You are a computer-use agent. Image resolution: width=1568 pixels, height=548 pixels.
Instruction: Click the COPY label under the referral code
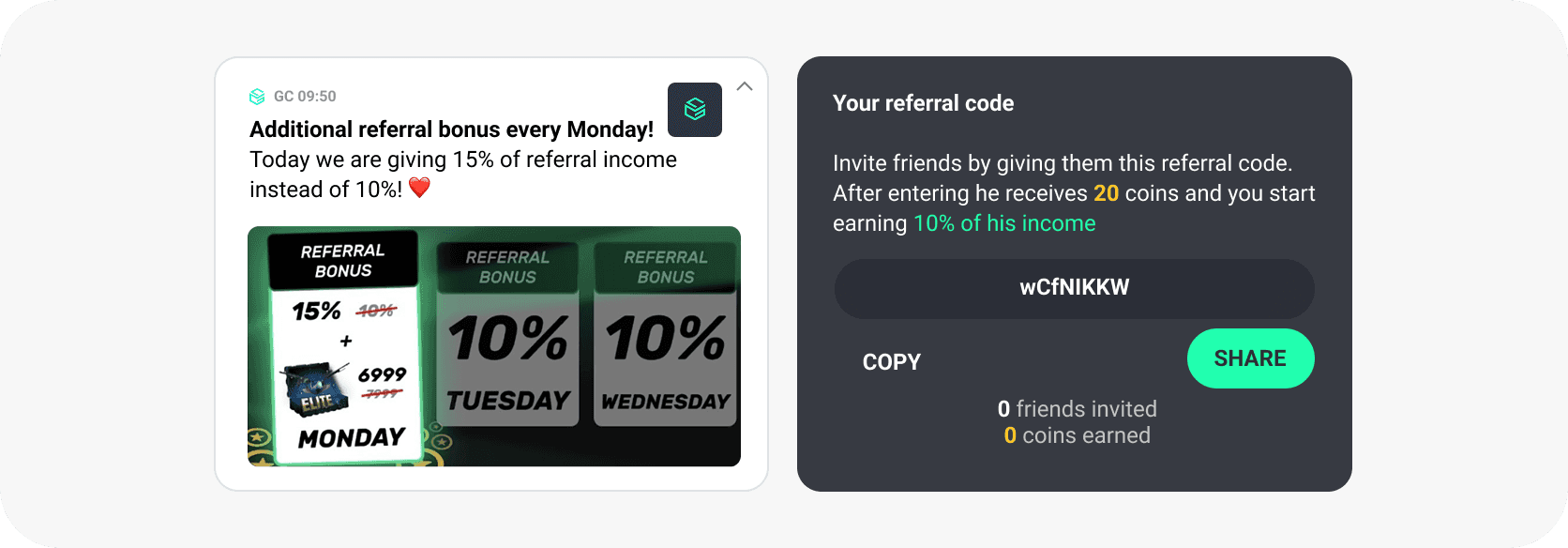[x=891, y=361]
